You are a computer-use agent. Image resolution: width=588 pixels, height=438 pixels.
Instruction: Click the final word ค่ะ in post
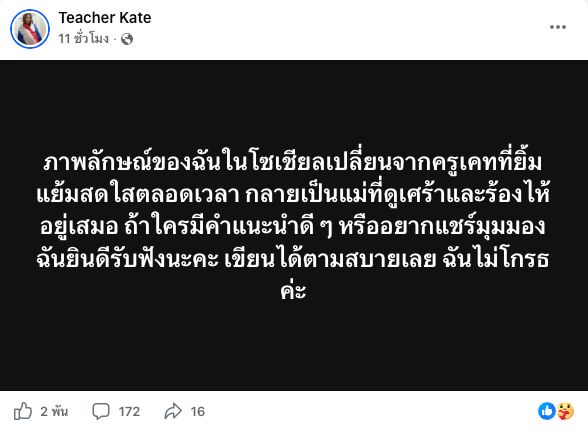(293, 290)
